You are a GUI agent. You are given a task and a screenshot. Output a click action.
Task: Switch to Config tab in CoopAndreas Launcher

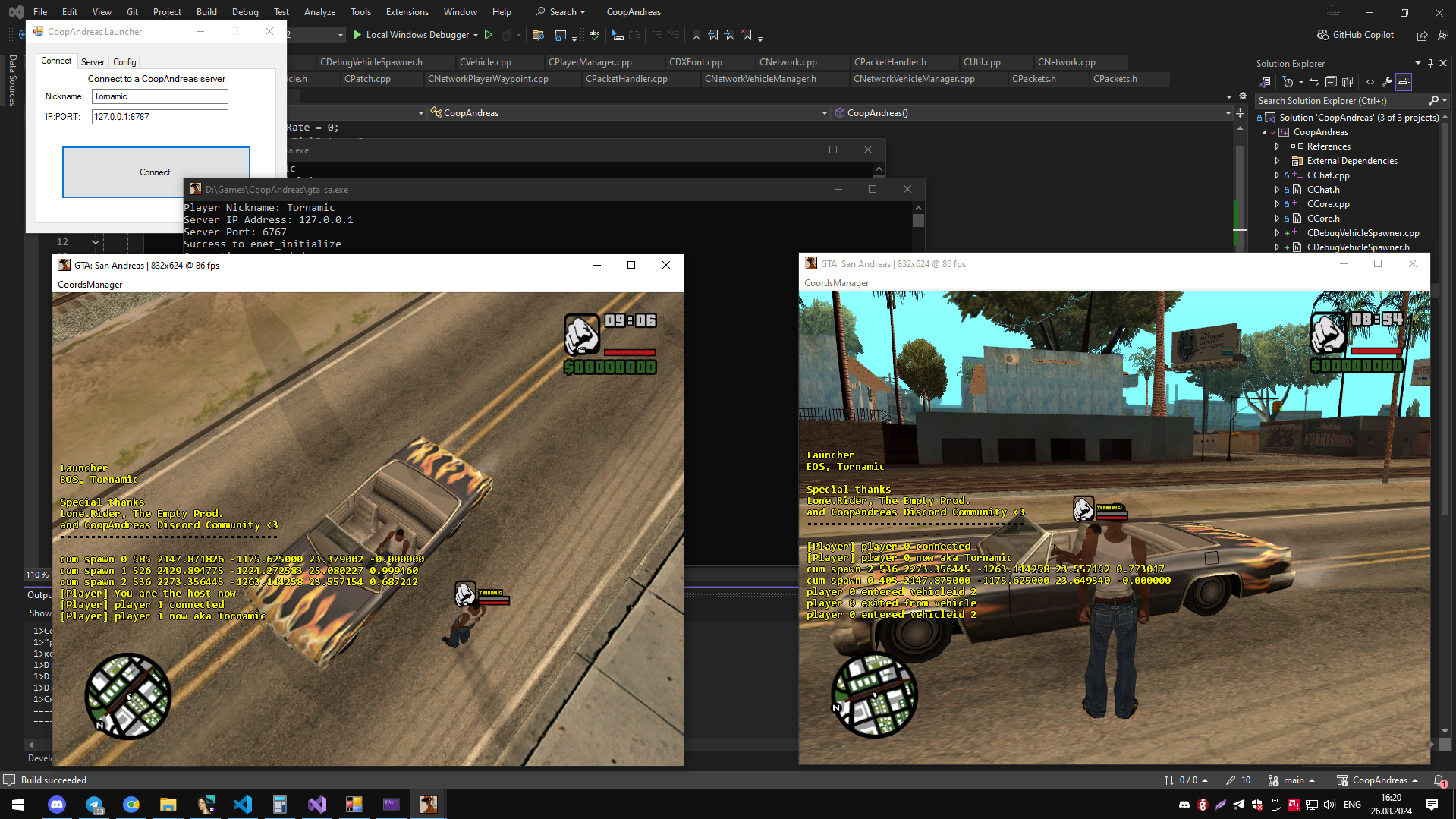coord(124,62)
